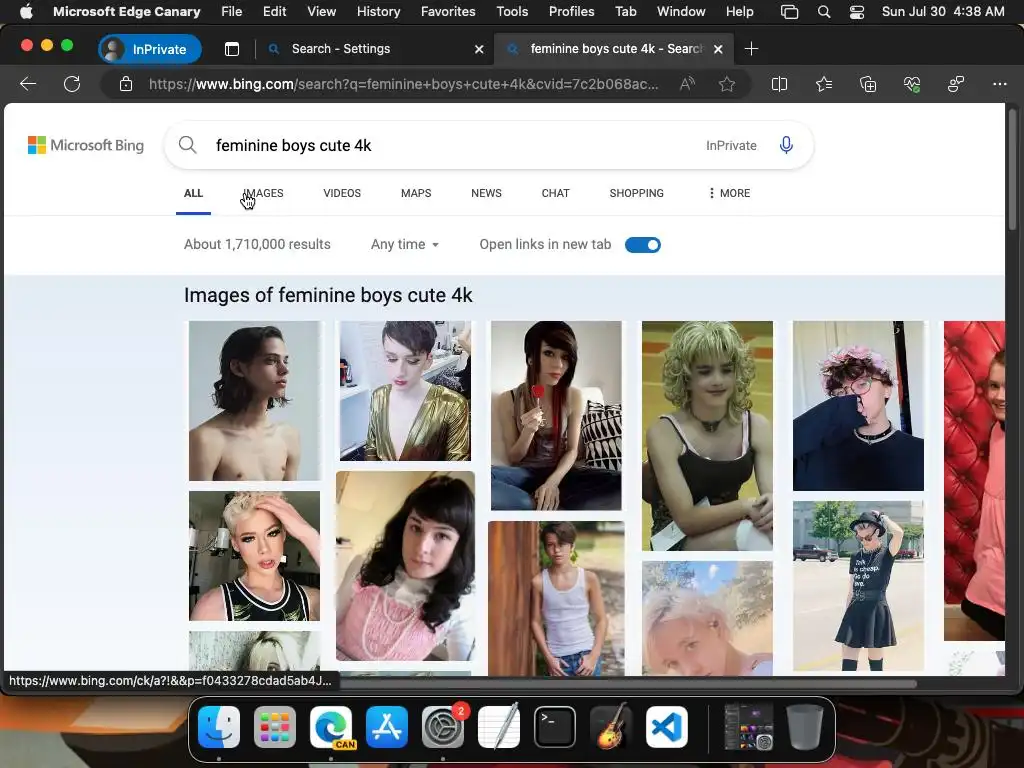This screenshot has width=1024, height=768.
Task: Close the Search - Settings tab
Action: (x=479, y=49)
